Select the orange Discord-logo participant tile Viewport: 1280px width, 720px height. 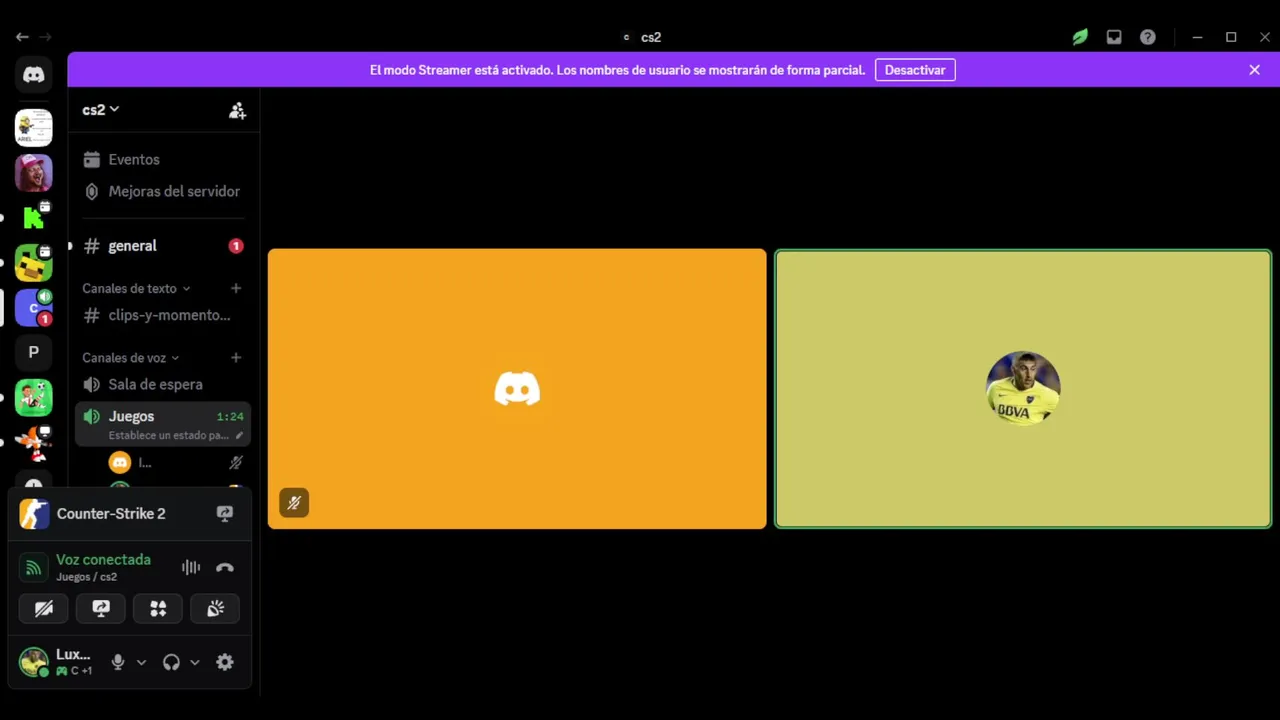pyautogui.click(x=517, y=389)
